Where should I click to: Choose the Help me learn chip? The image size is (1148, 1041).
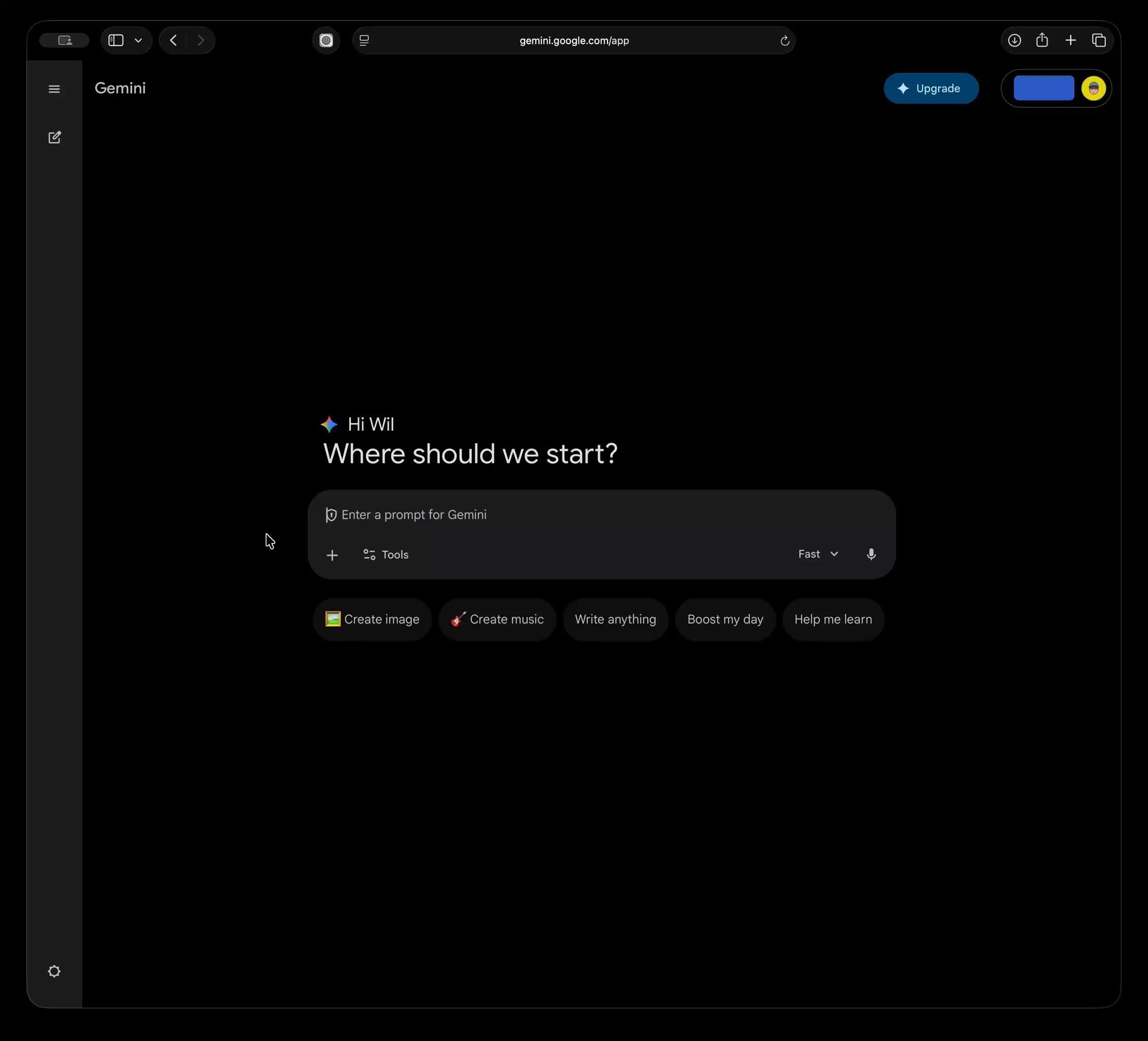[x=832, y=619]
